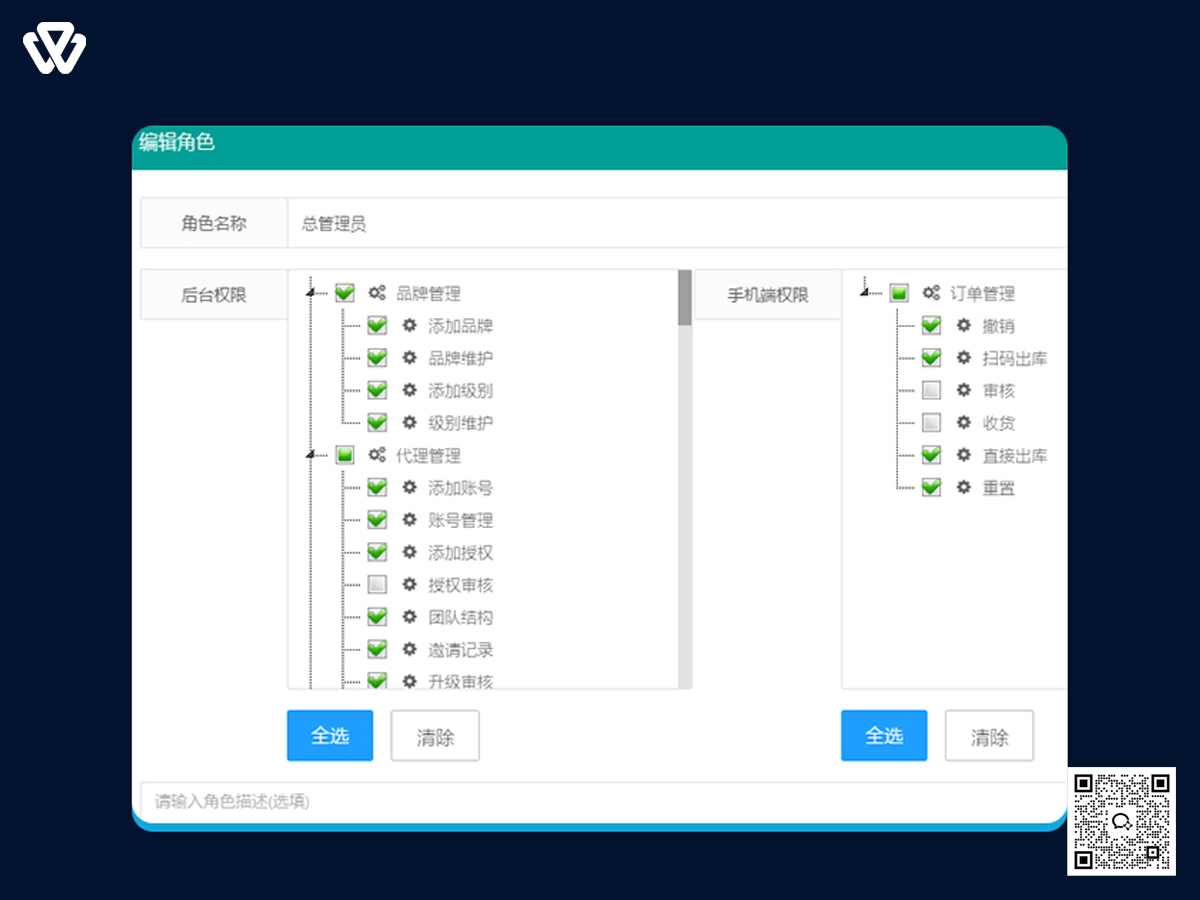Image resolution: width=1200 pixels, height=900 pixels.
Task: Click the gear icon beside 添加品牌
Action: click(x=409, y=326)
